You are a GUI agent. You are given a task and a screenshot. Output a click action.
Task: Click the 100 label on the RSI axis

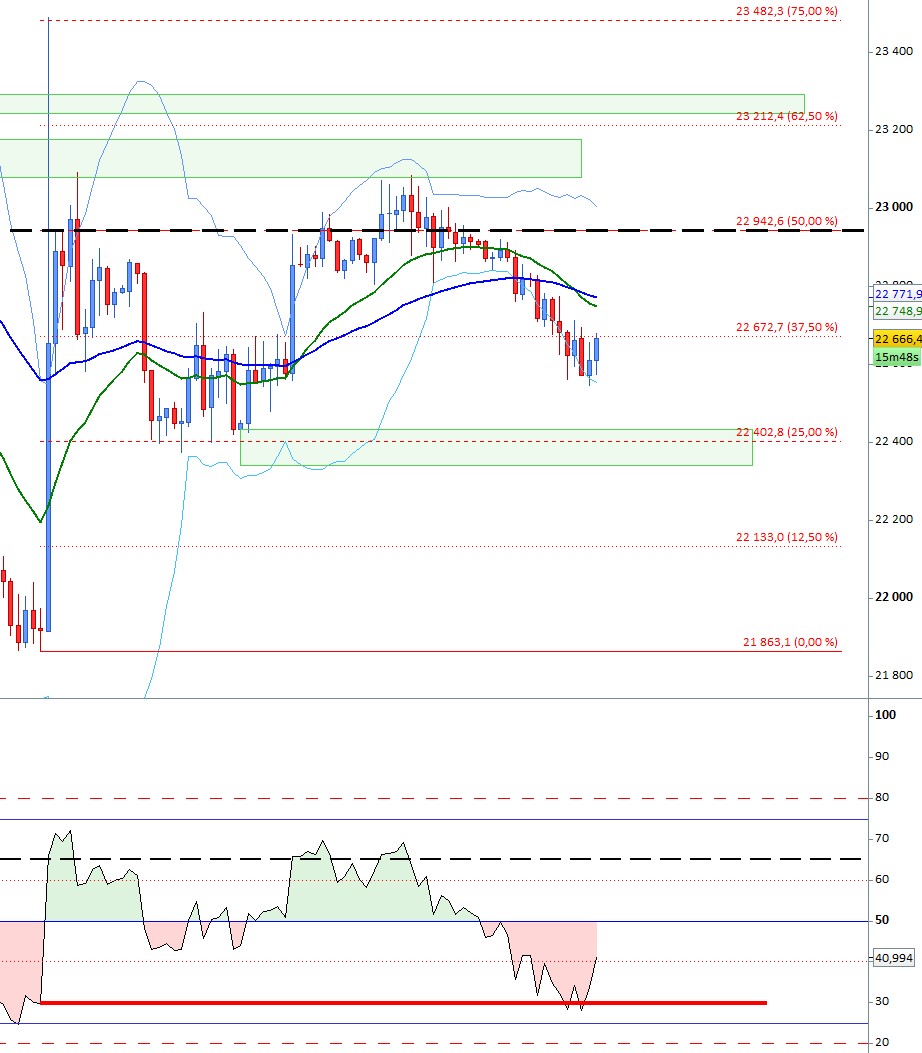885,715
